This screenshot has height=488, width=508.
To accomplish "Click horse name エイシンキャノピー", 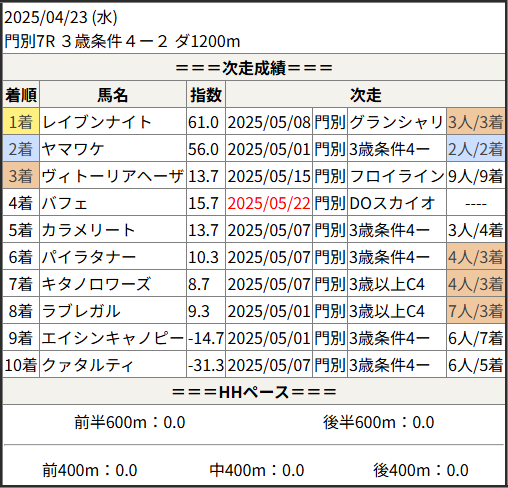I will point(113,338).
